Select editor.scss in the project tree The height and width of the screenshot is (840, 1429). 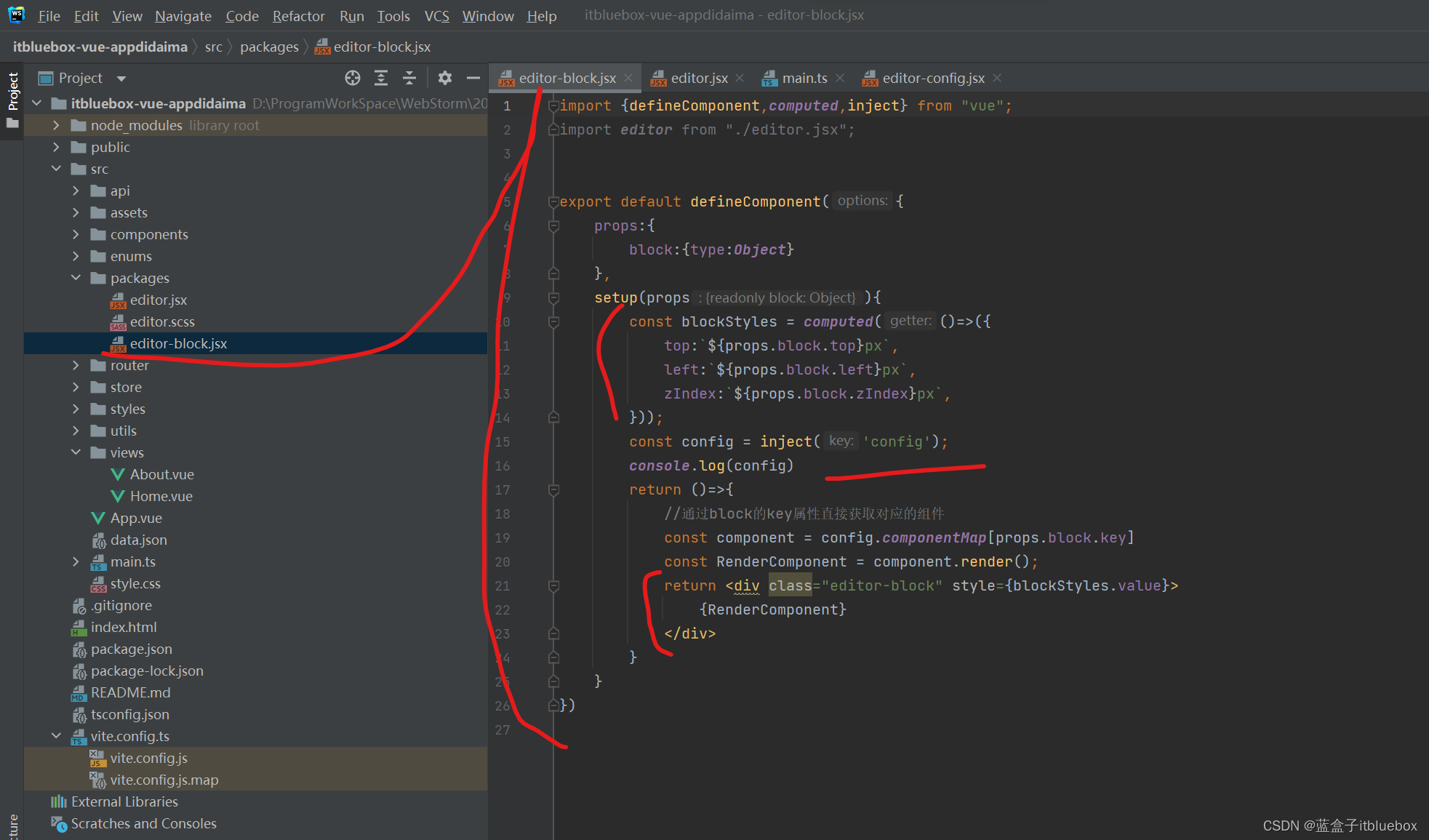[161, 321]
